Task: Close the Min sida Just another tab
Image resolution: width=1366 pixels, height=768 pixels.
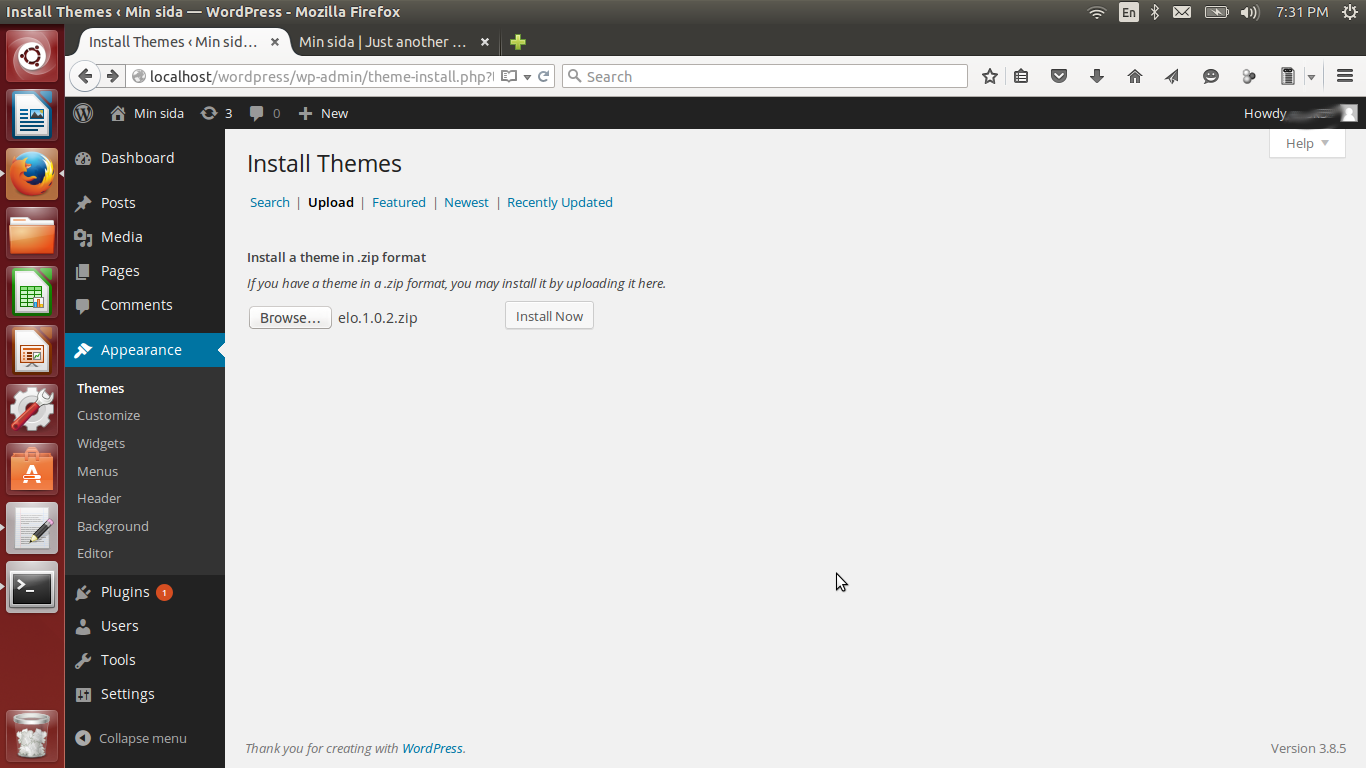Action: tap(485, 42)
